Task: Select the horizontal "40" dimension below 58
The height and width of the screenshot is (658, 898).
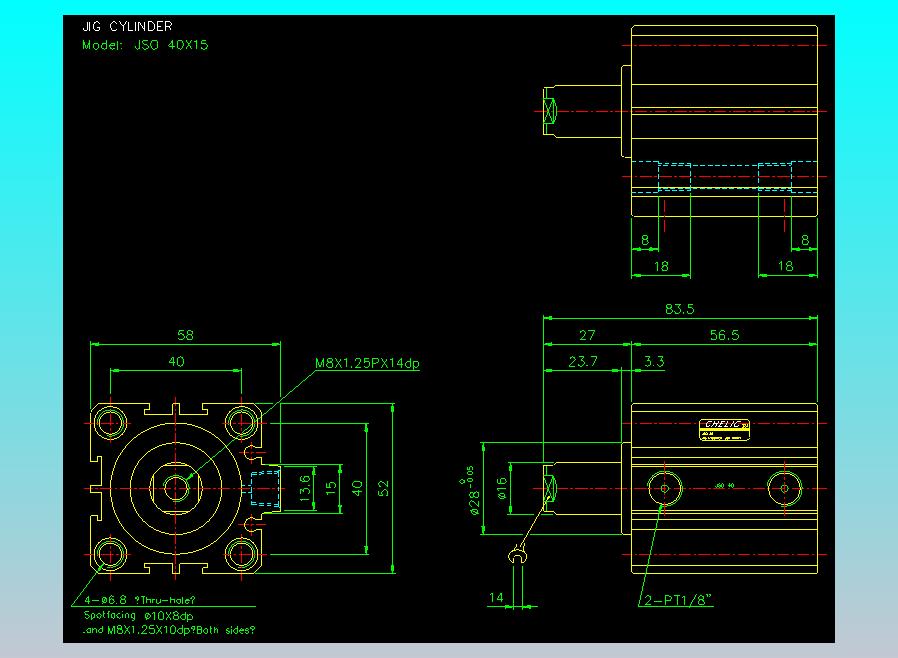Action: pos(176,361)
